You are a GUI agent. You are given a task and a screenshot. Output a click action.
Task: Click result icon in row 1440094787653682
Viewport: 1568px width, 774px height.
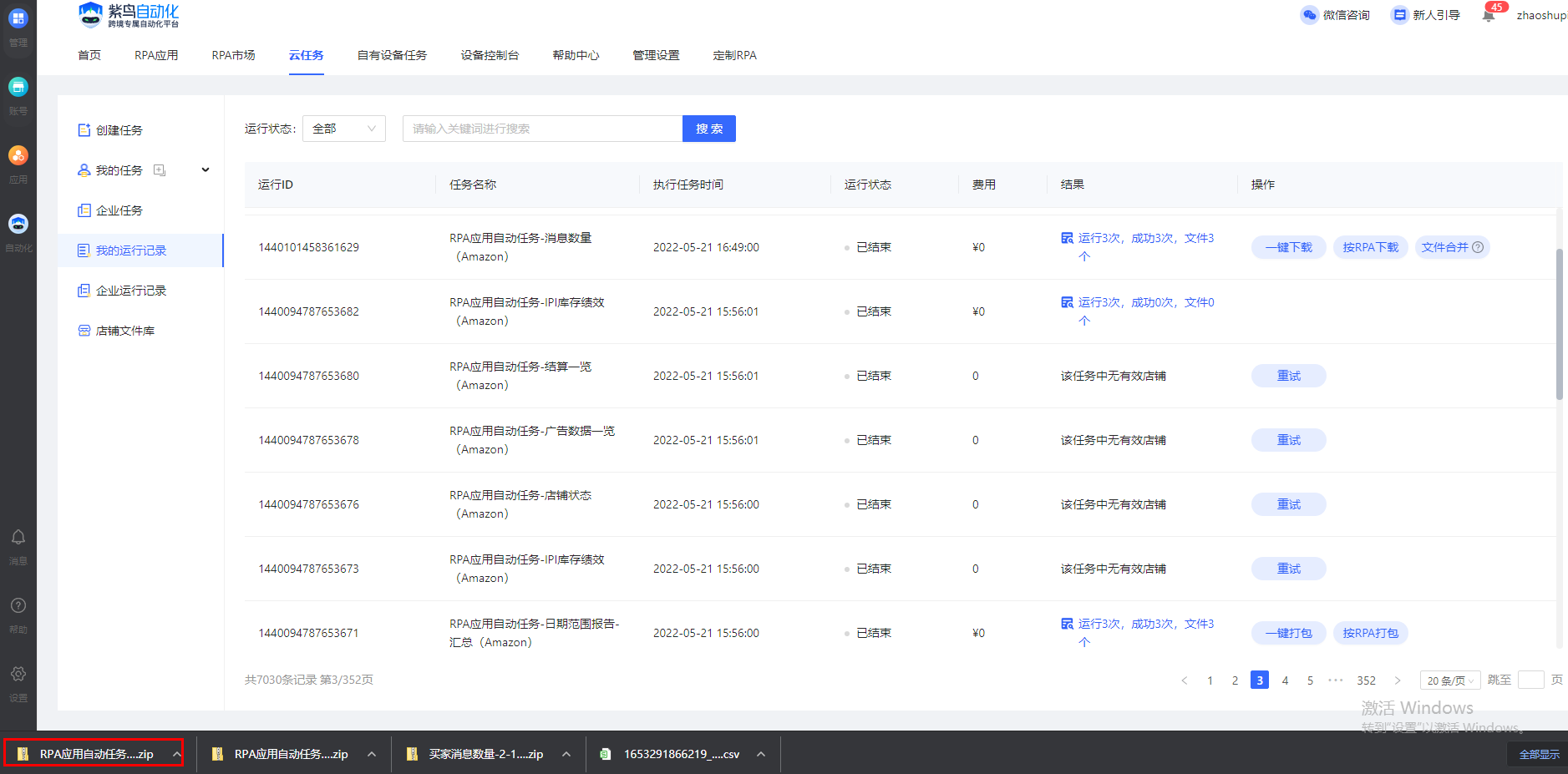tap(1067, 302)
